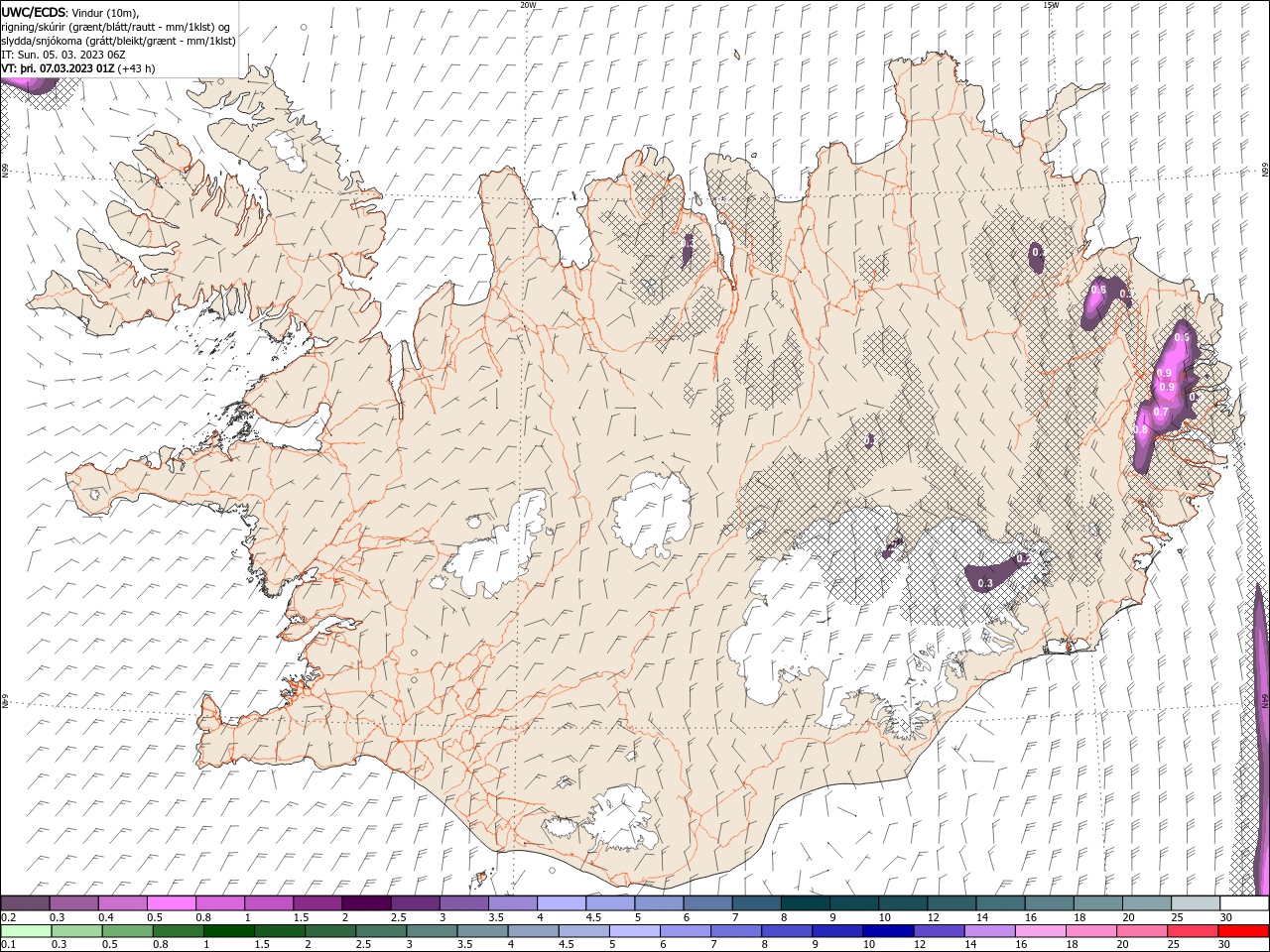Choose lower legend swatch between 4 and 4.5
The image size is (1270, 952).
click(x=533, y=931)
